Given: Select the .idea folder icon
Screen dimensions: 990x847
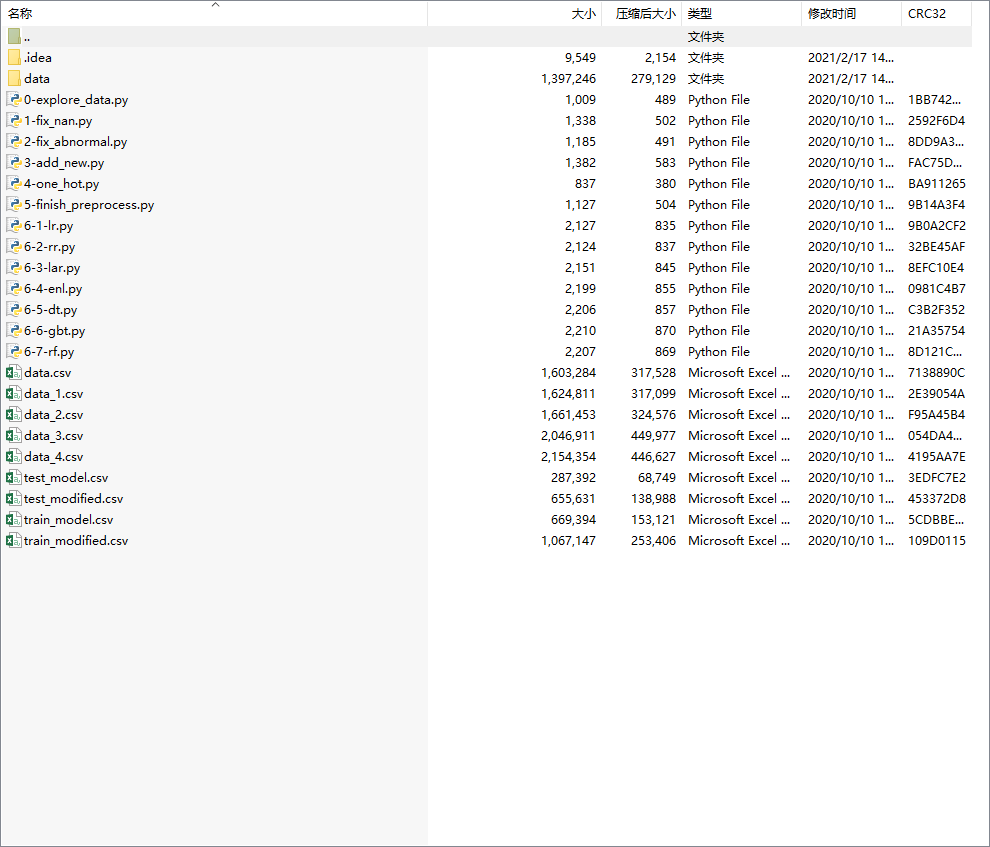Looking at the screenshot, I should pos(14,57).
